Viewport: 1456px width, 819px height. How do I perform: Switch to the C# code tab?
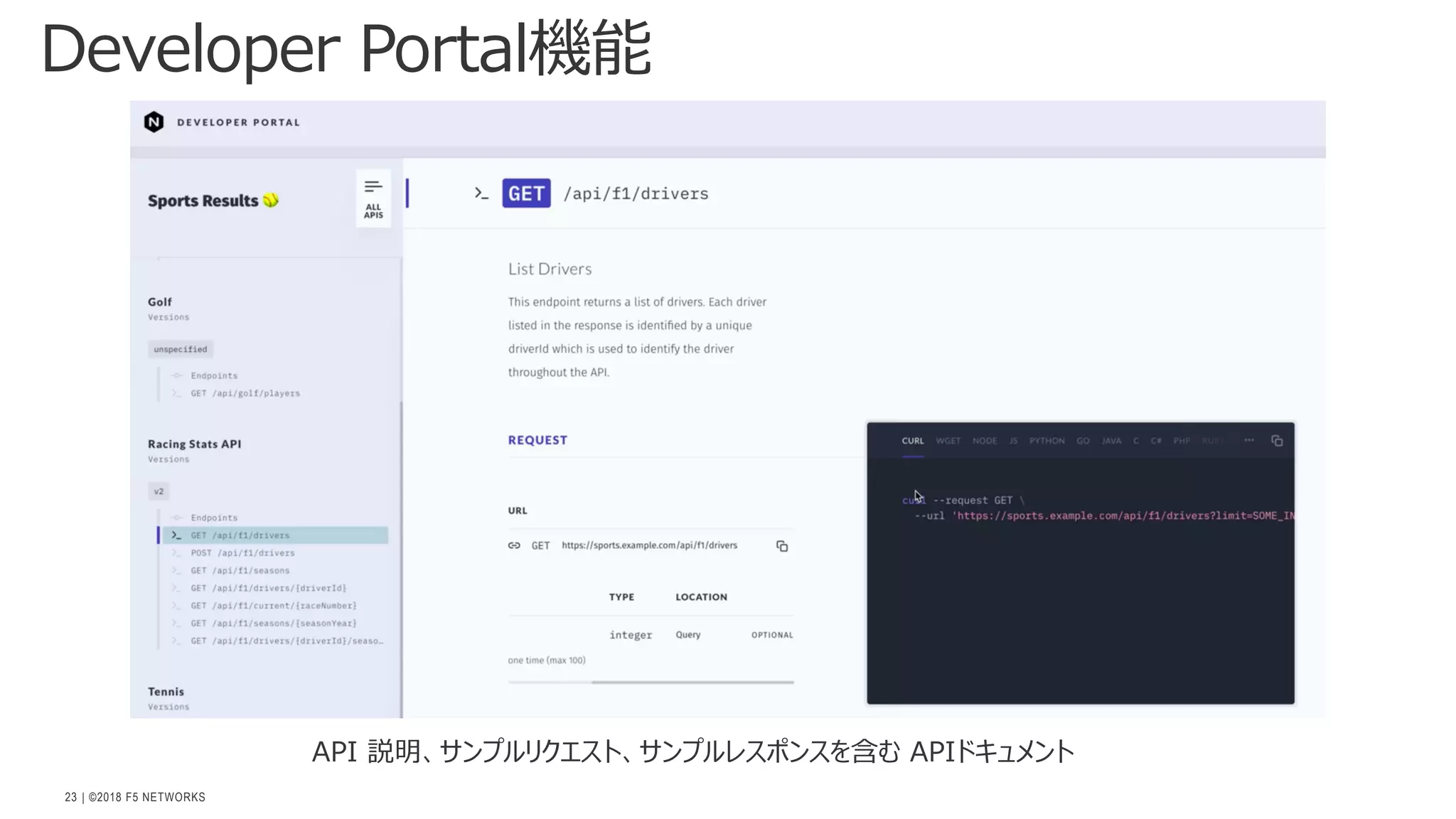point(1156,441)
